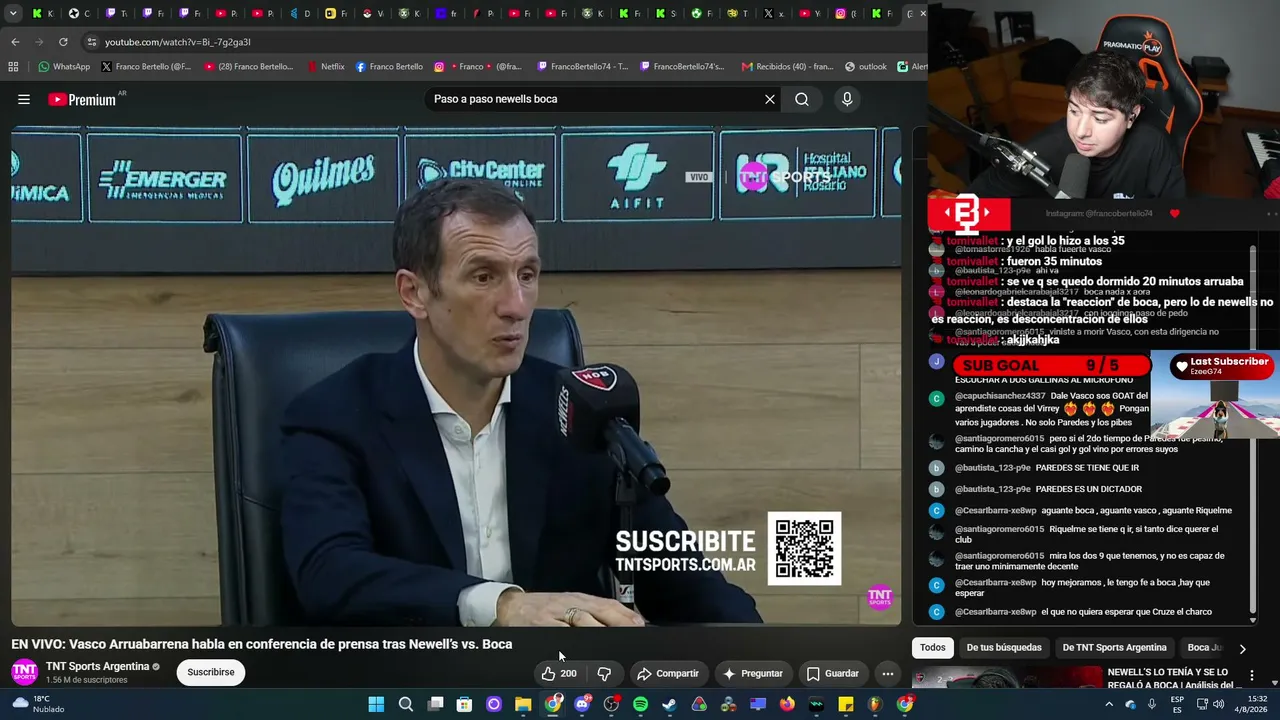Open the more actions three-dot menu below video
Viewport: 1280px width, 720px height.
(888, 673)
